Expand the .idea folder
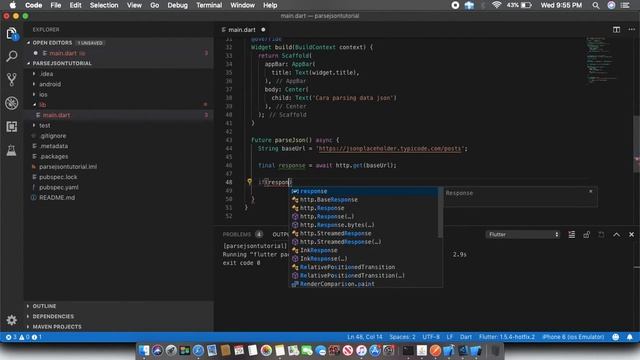This screenshot has width=640, height=360. point(47,74)
